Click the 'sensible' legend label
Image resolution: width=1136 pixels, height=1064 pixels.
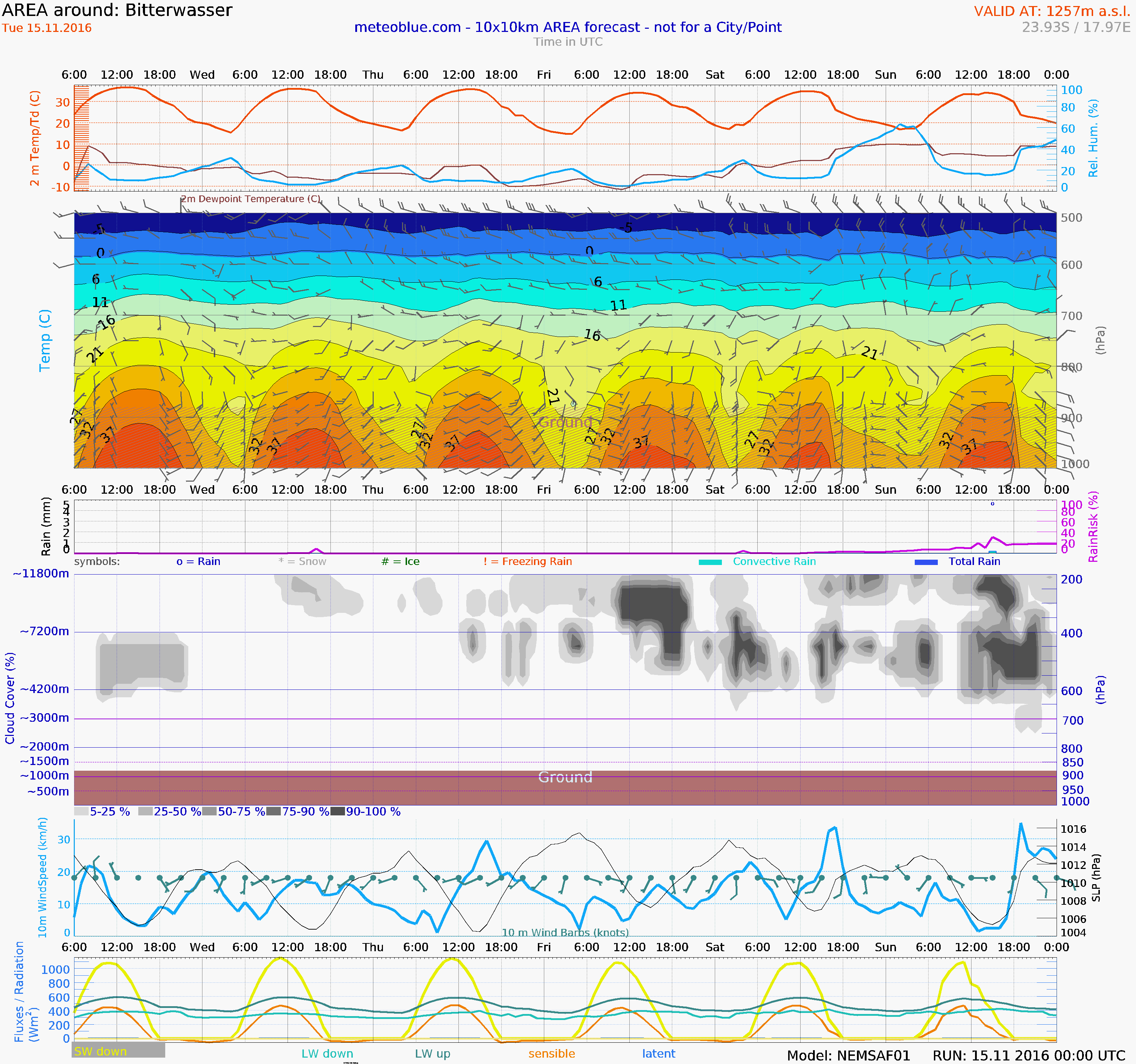point(551,1054)
